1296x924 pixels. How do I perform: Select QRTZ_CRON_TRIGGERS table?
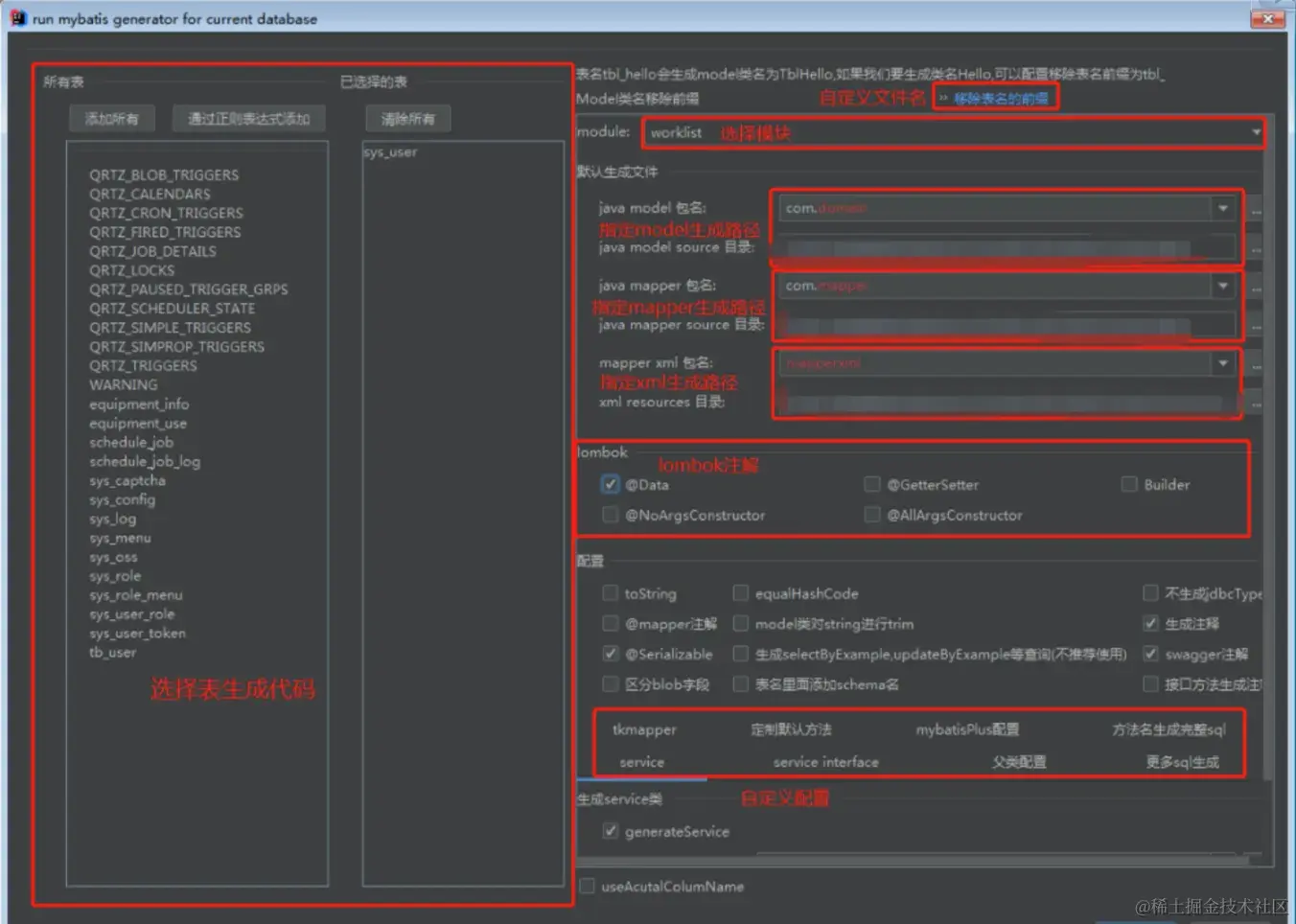(166, 213)
